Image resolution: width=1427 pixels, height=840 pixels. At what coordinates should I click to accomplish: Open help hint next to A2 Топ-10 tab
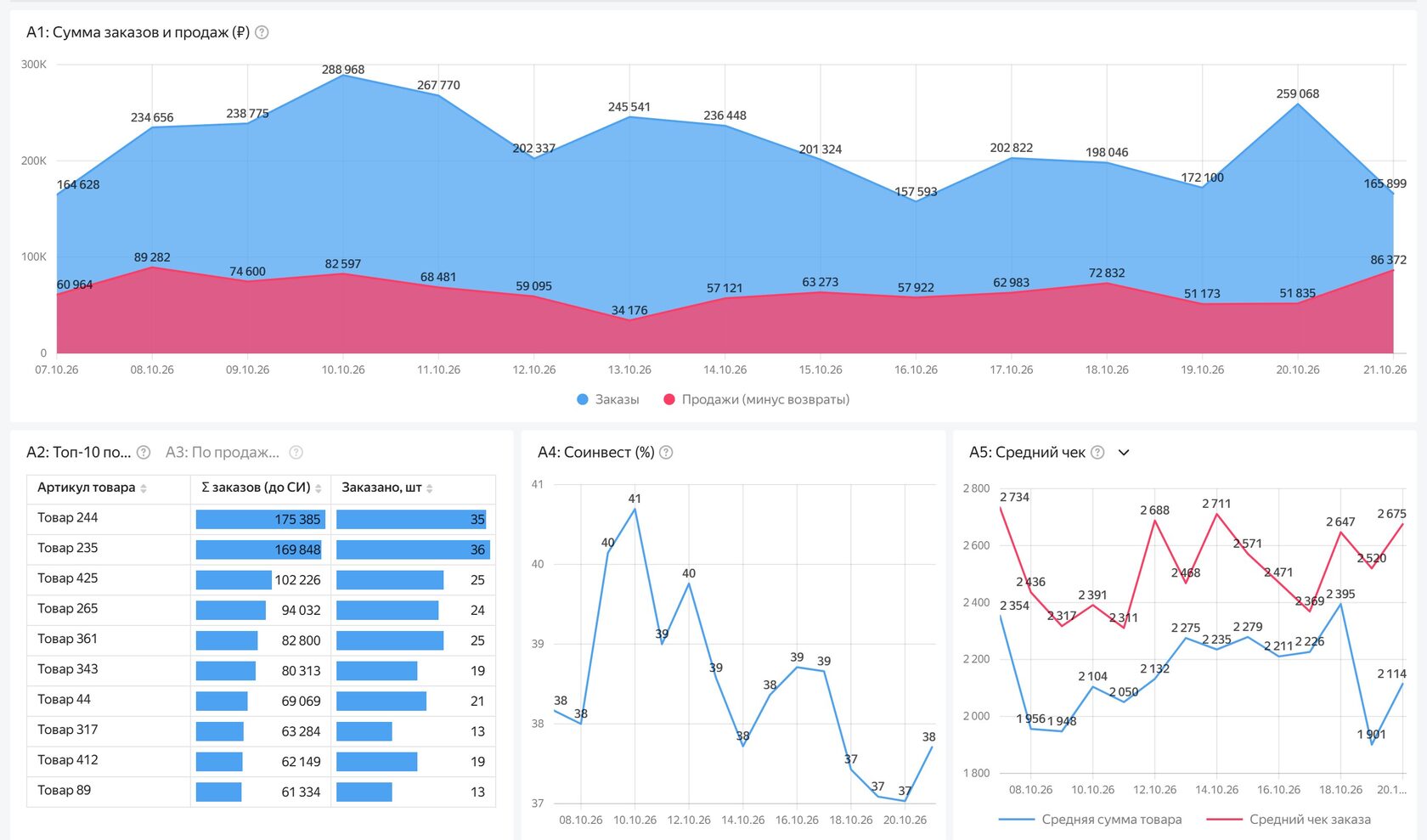coord(144,453)
